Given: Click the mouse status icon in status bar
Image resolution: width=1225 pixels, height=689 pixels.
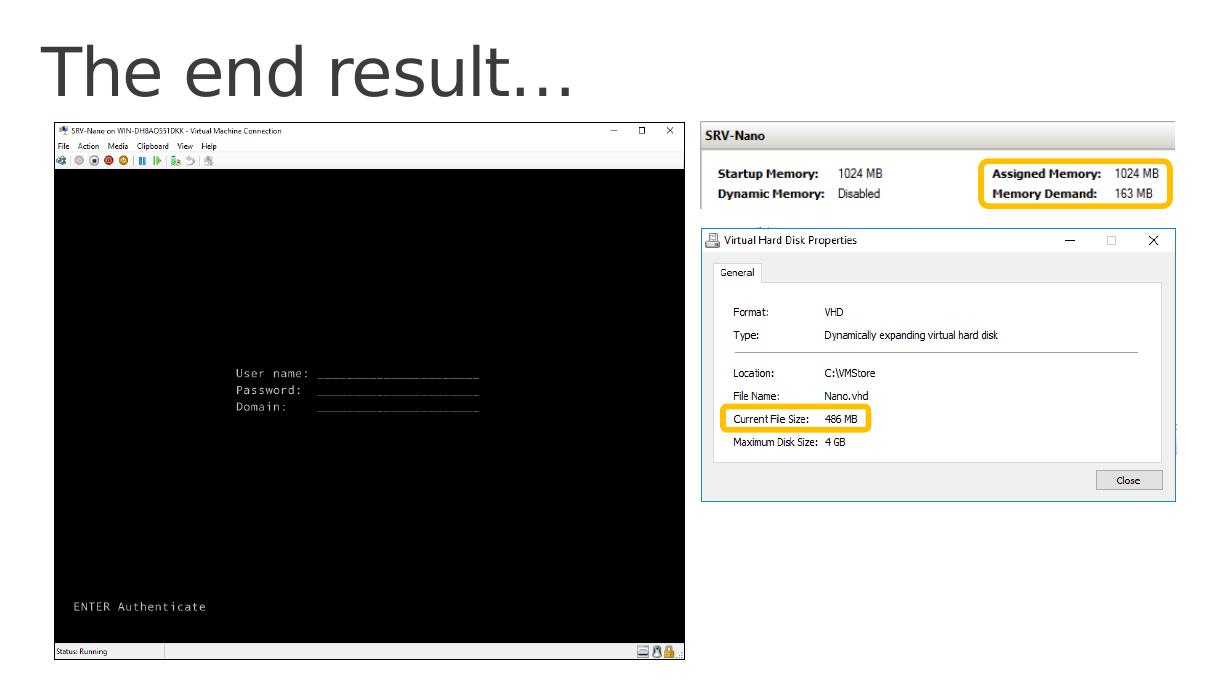Looking at the screenshot, I should pos(657,651).
